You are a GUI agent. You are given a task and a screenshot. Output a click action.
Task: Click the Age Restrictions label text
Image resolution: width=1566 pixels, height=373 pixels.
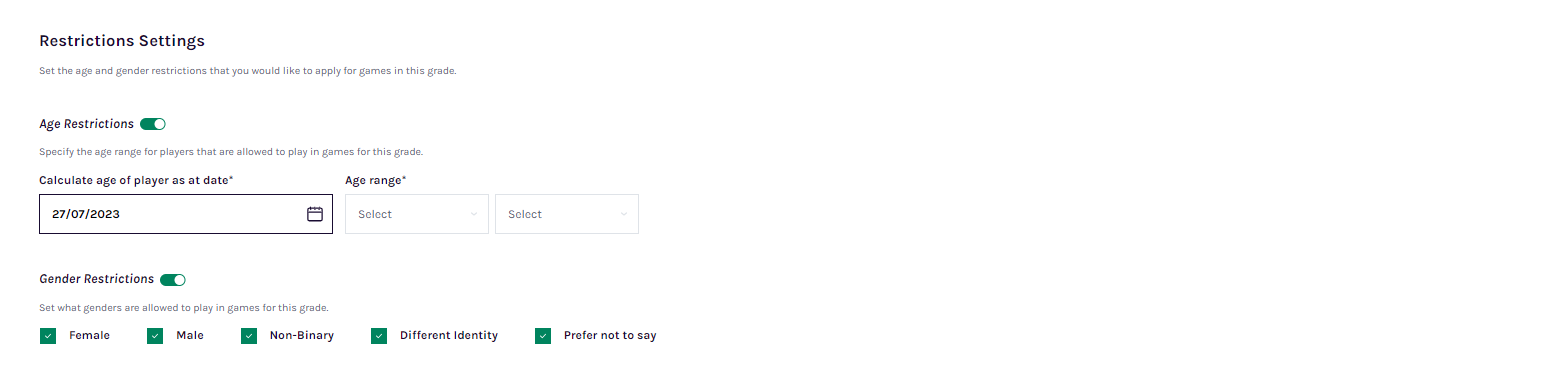click(87, 124)
